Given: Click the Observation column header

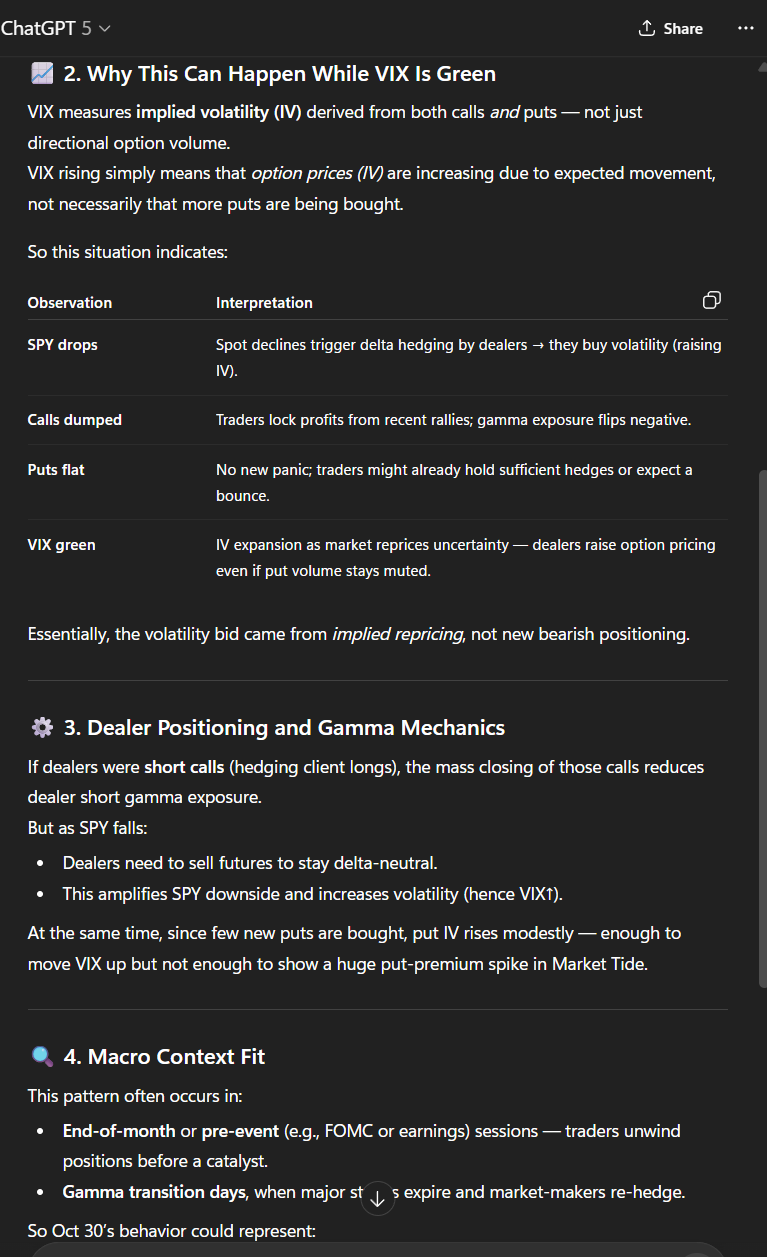Looking at the screenshot, I should pyautogui.click(x=70, y=303).
